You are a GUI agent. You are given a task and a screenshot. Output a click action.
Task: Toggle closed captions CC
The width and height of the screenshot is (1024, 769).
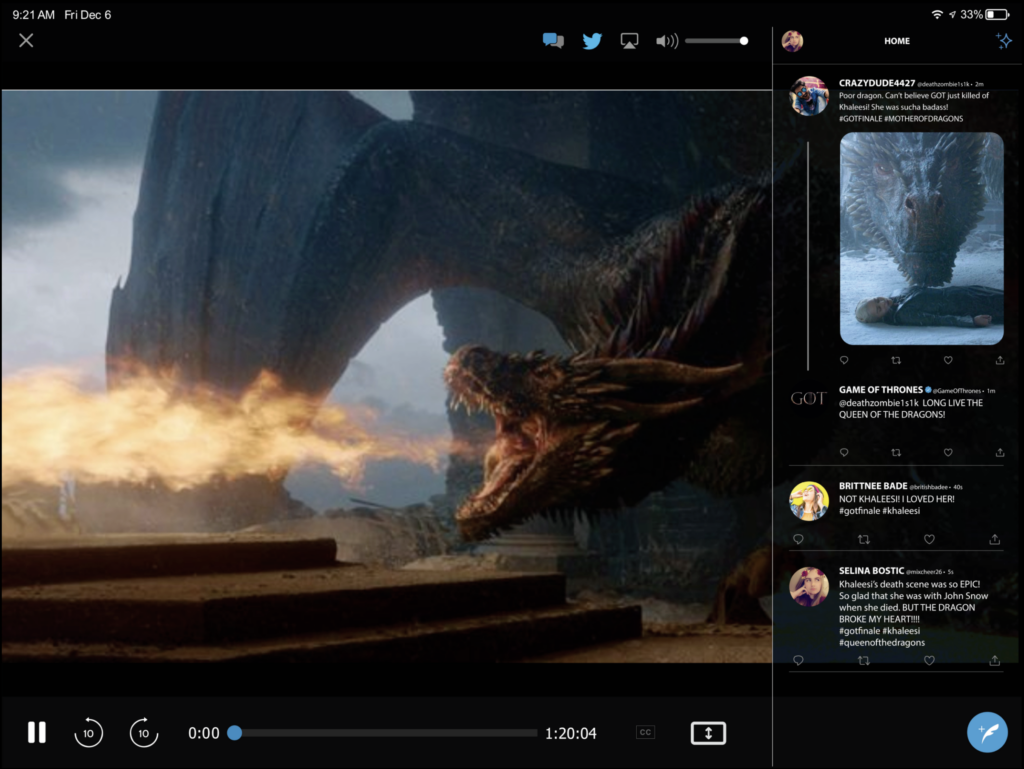tap(645, 732)
